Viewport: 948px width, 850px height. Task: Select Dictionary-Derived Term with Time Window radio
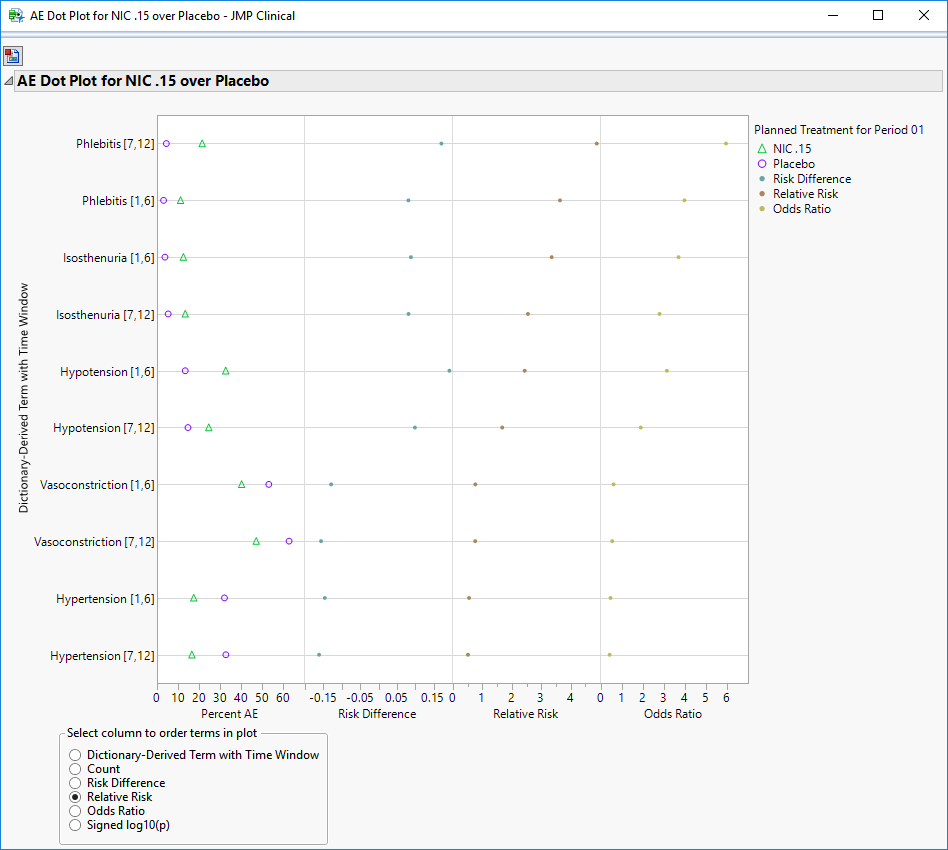(74, 755)
